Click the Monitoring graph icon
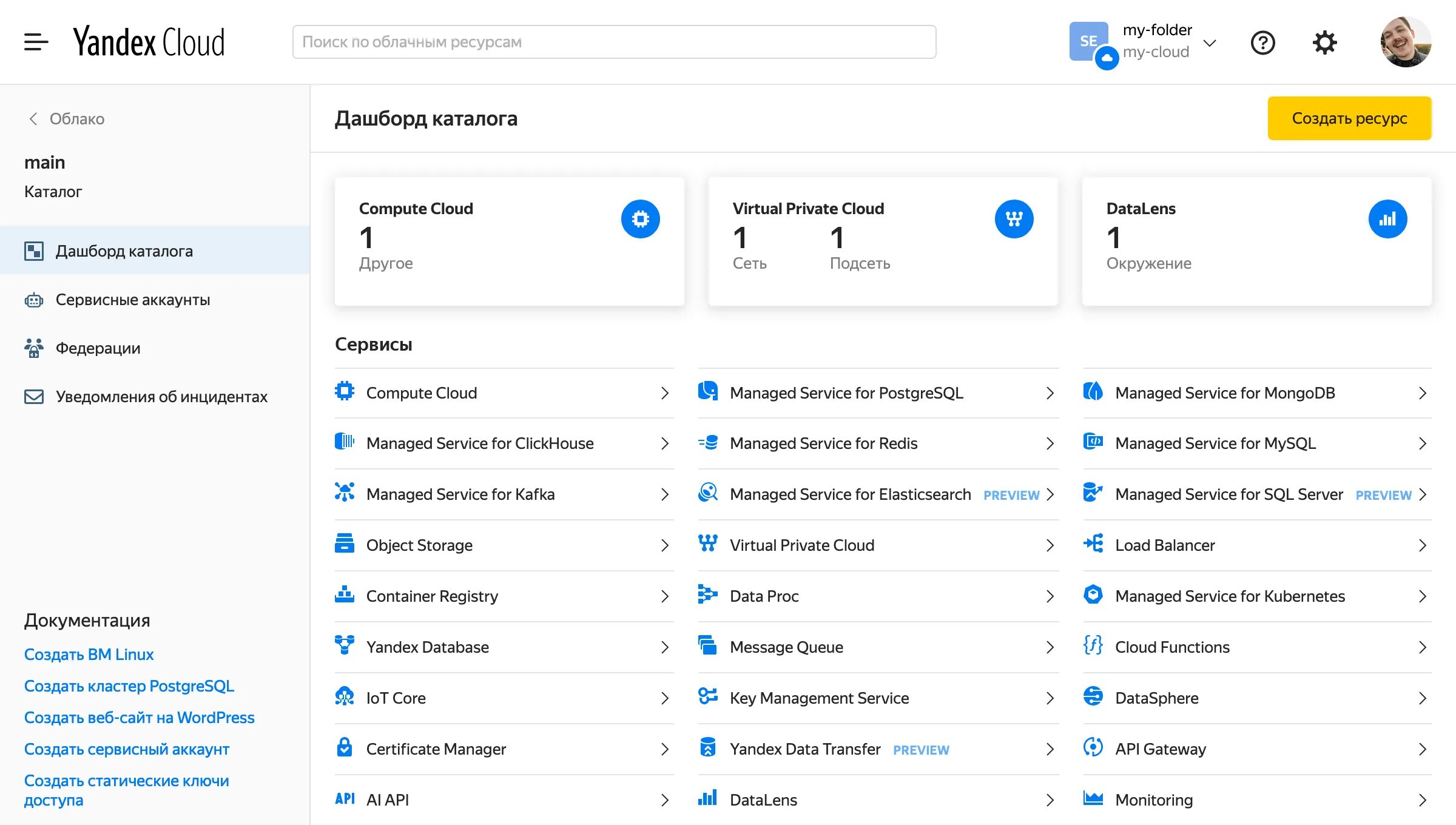 pos(1093,800)
